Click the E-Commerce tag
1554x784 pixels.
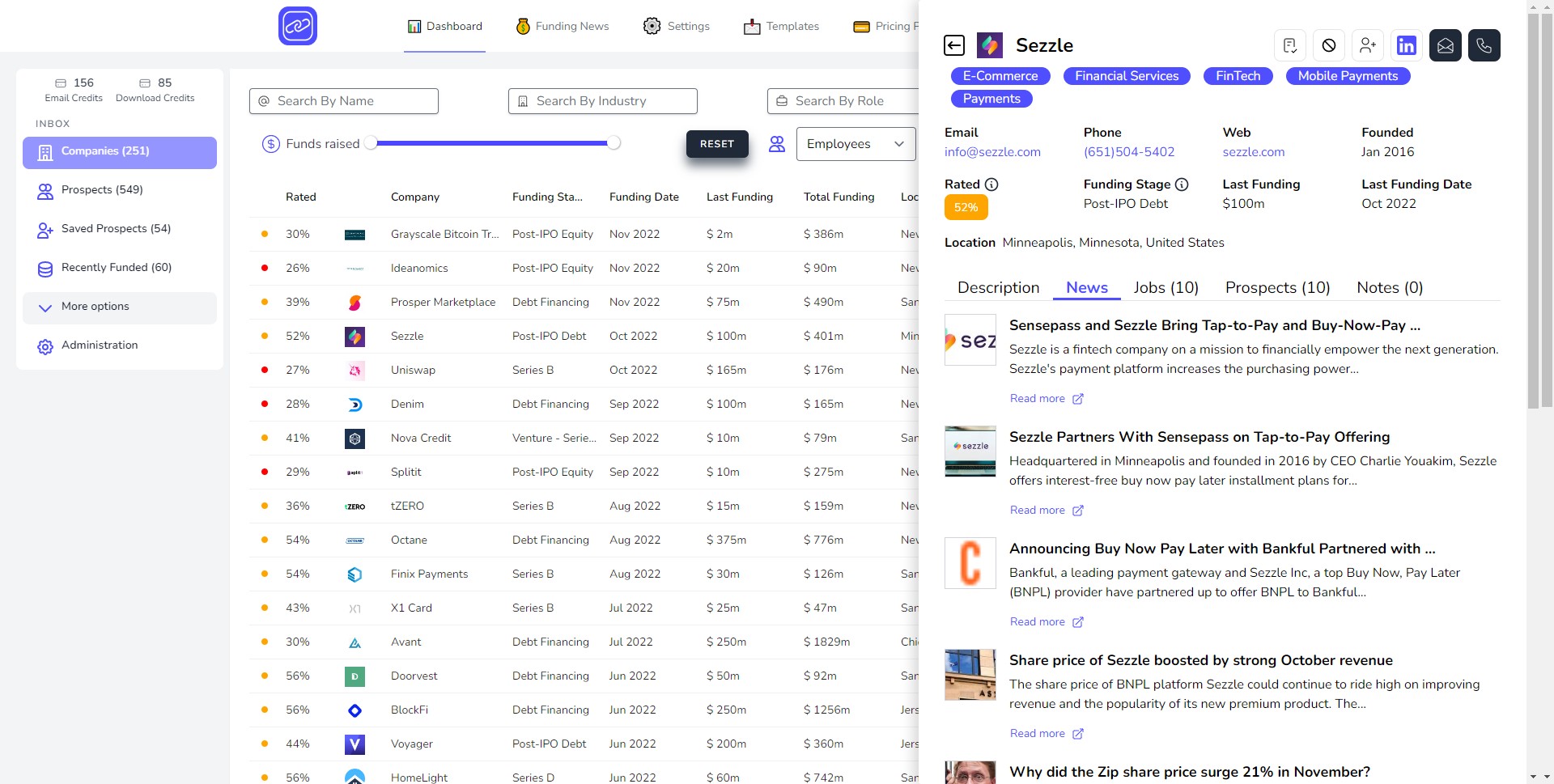point(1000,76)
